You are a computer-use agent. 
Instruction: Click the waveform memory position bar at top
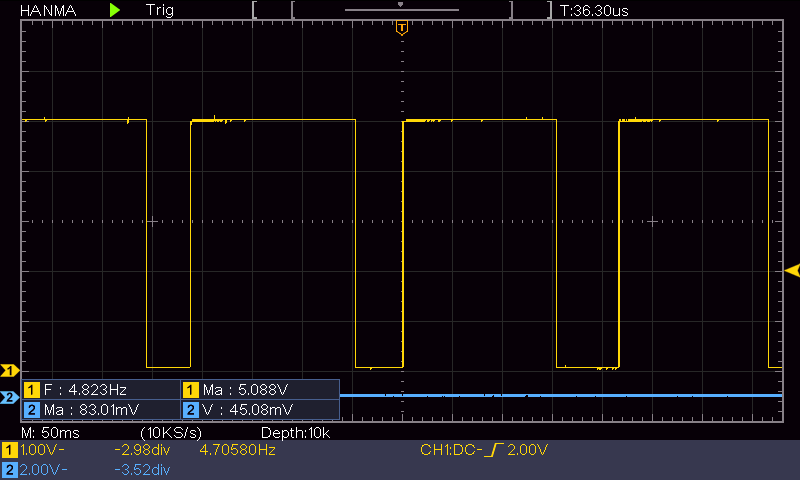coord(401,9)
